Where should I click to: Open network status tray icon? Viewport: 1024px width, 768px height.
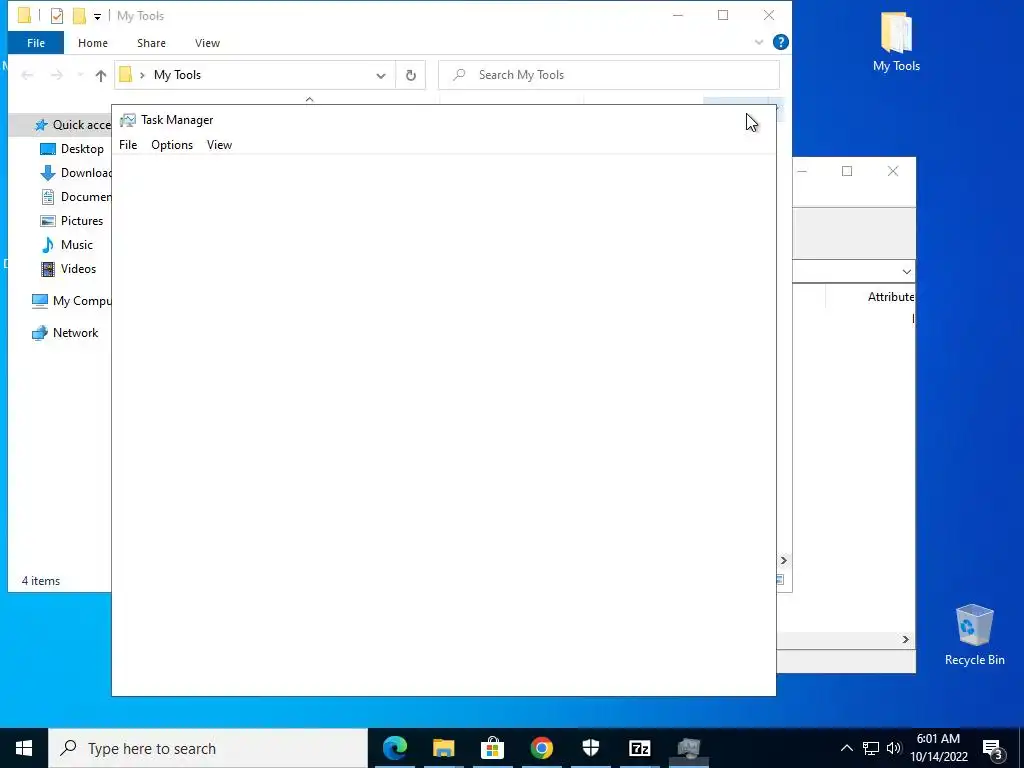click(x=871, y=748)
